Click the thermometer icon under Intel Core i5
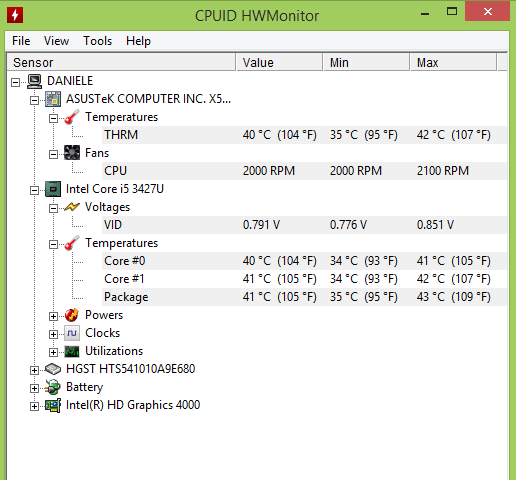Image resolution: width=516 pixels, height=480 pixels. pyautogui.click(x=72, y=243)
